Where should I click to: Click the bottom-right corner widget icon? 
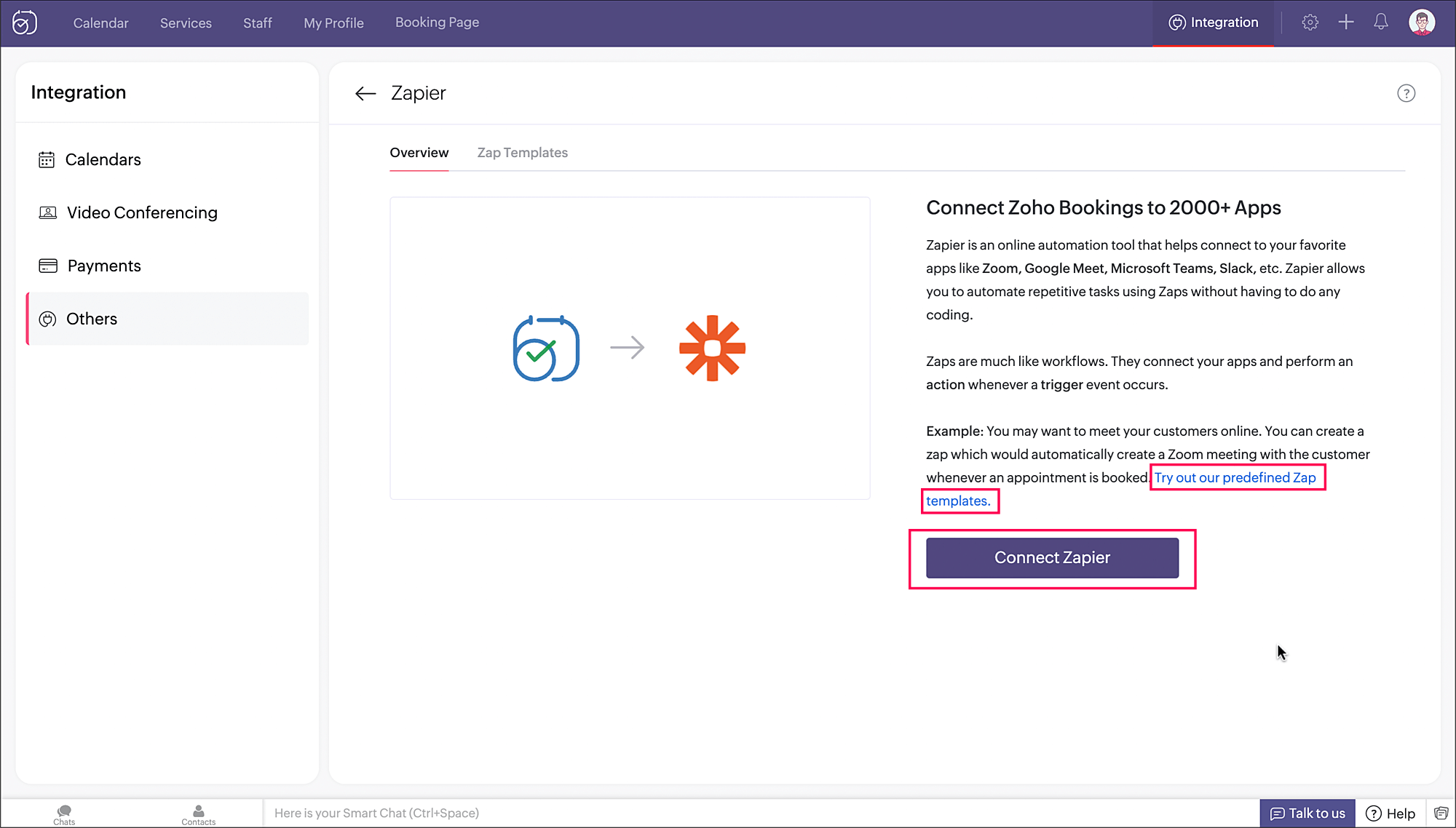coord(1441,813)
